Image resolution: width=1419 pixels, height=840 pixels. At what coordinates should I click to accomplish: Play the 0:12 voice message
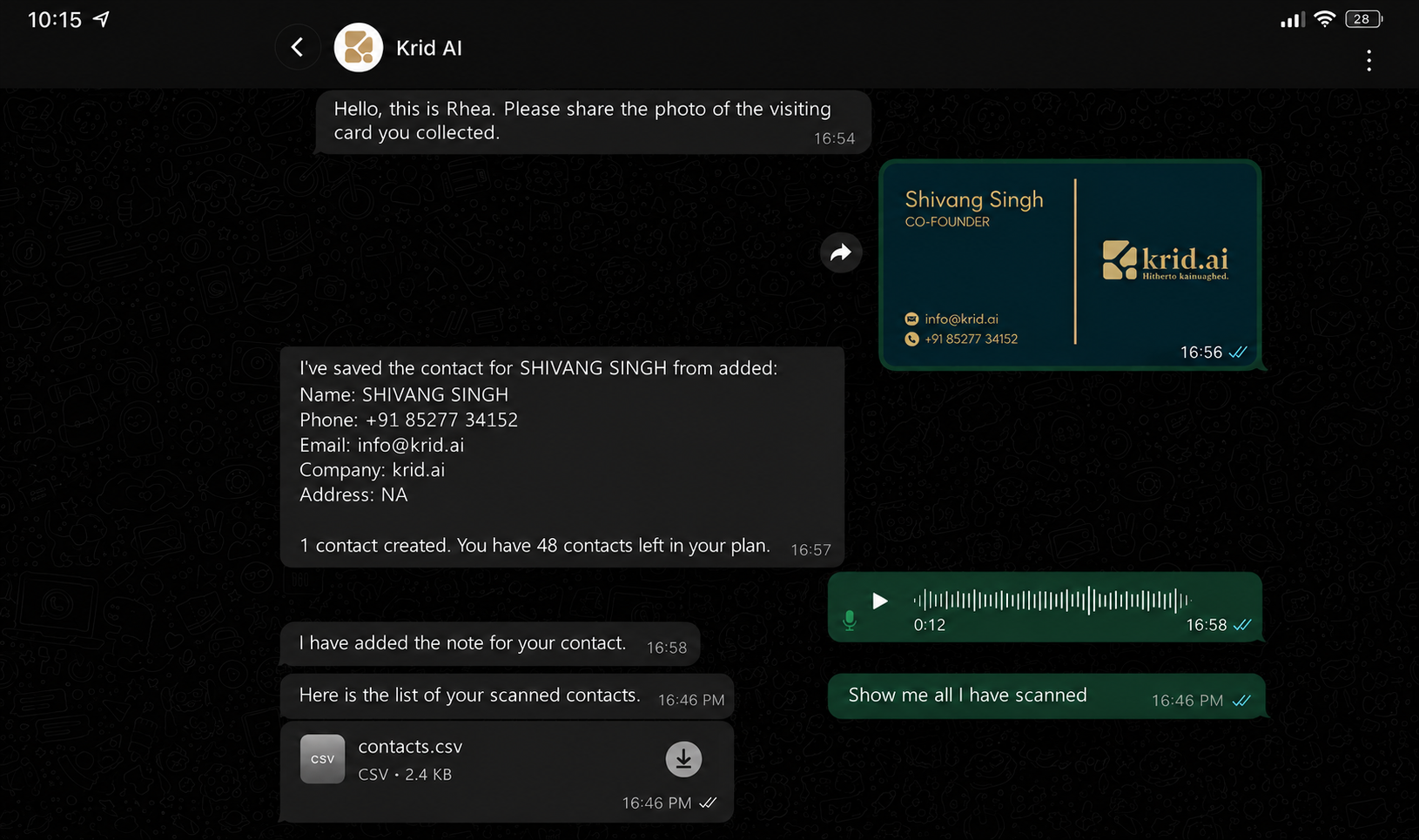pyautogui.click(x=880, y=601)
